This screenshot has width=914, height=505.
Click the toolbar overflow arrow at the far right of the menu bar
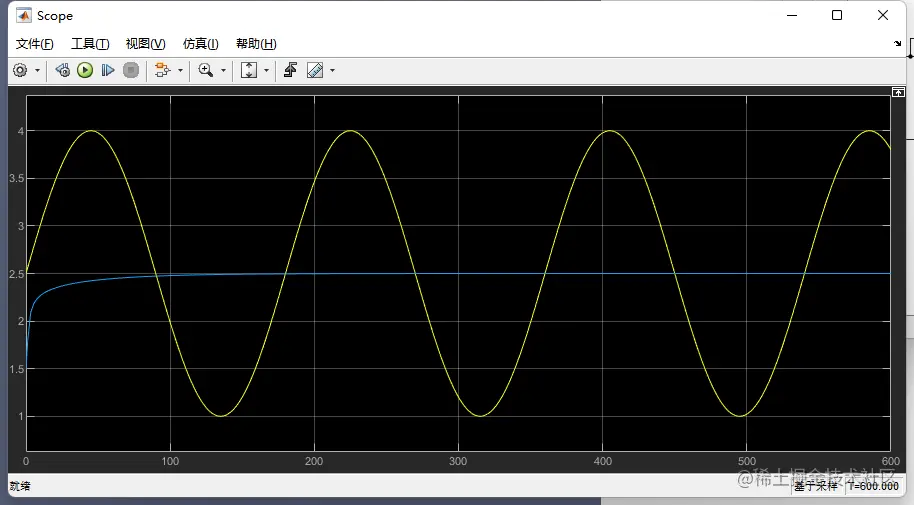pos(898,44)
